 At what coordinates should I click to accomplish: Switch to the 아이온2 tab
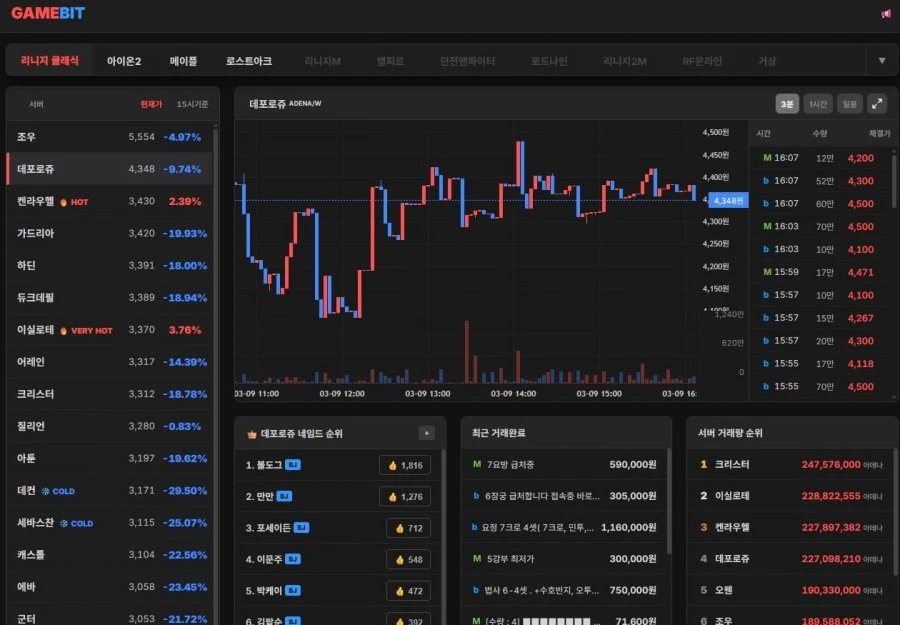[x=123, y=61]
